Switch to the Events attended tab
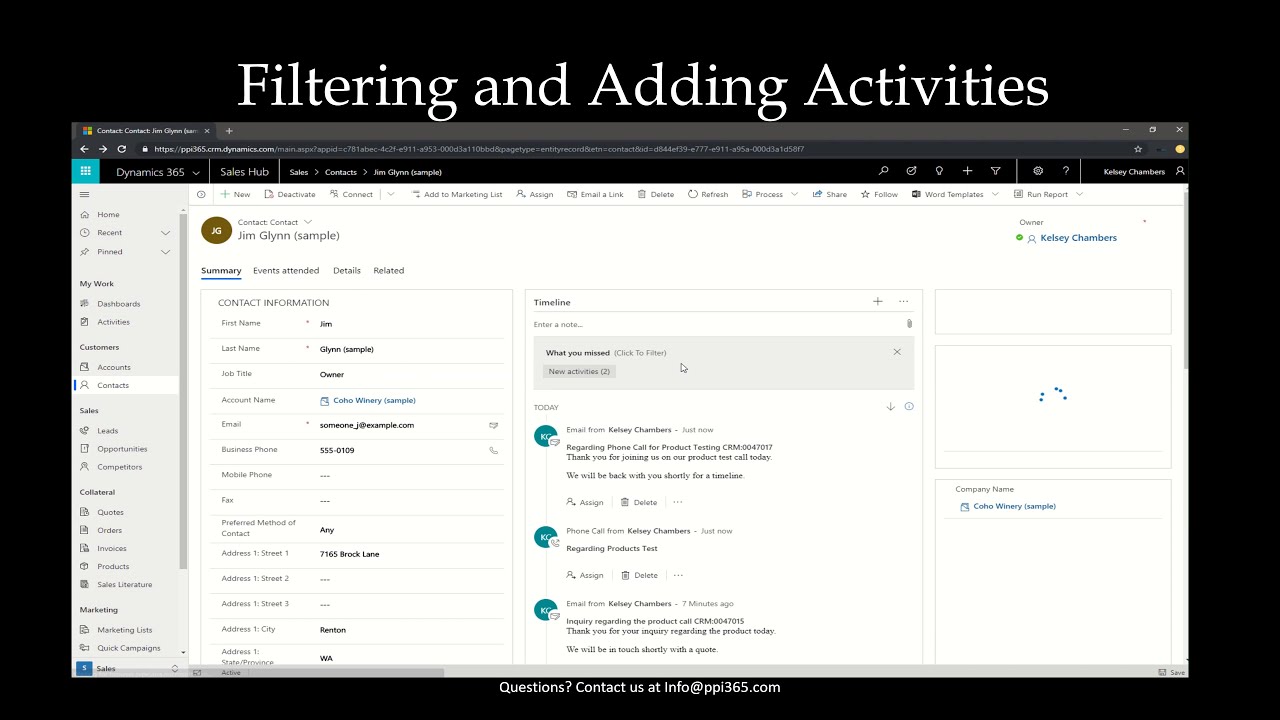The width and height of the screenshot is (1280, 720). click(x=286, y=270)
